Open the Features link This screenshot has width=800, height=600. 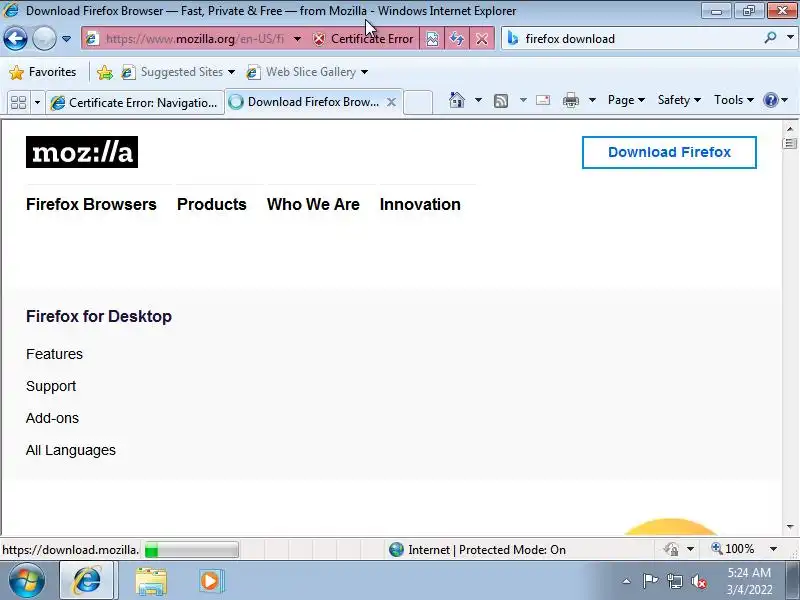tap(54, 354)
